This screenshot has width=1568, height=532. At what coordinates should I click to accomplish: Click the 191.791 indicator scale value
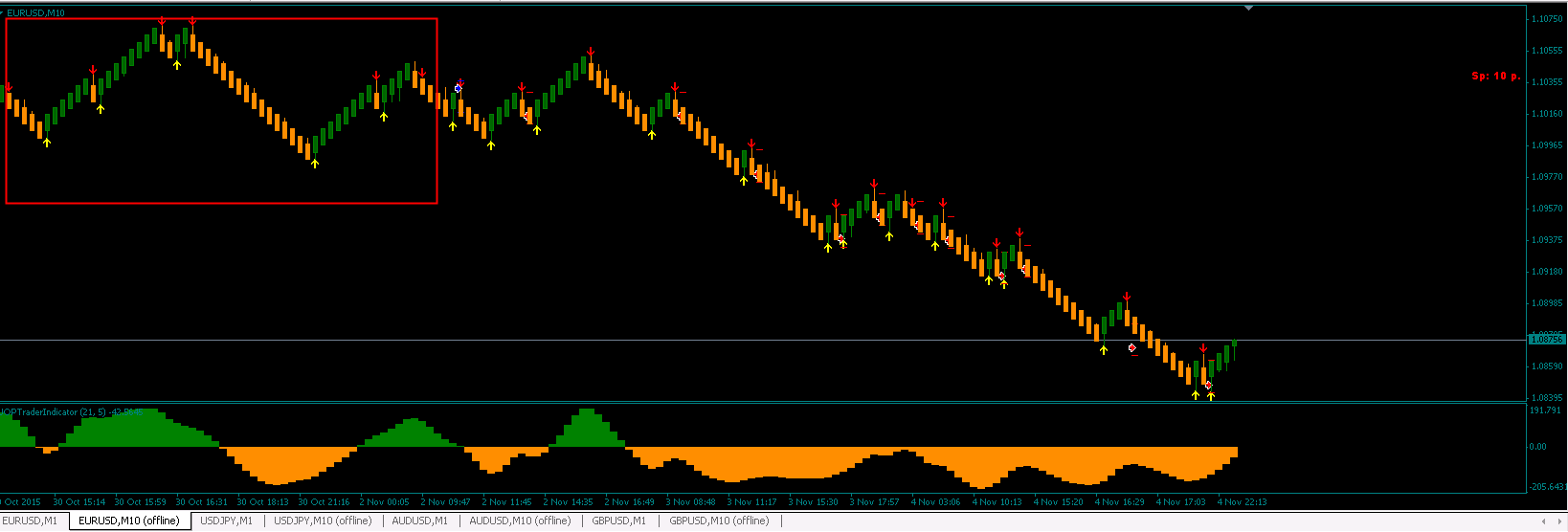click(x=1545, y=410)
